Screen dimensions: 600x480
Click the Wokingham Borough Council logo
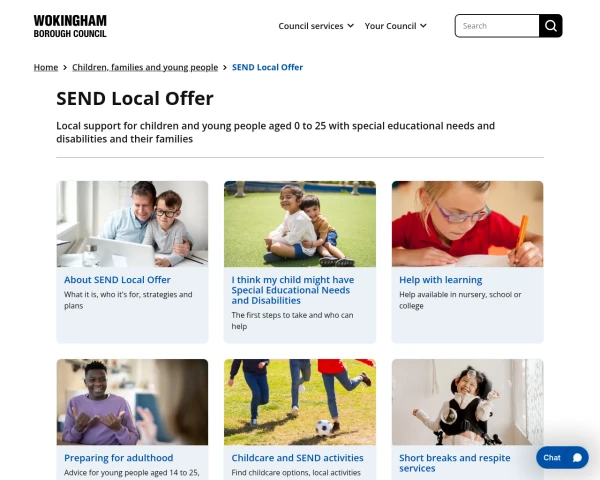coord(70,26)
